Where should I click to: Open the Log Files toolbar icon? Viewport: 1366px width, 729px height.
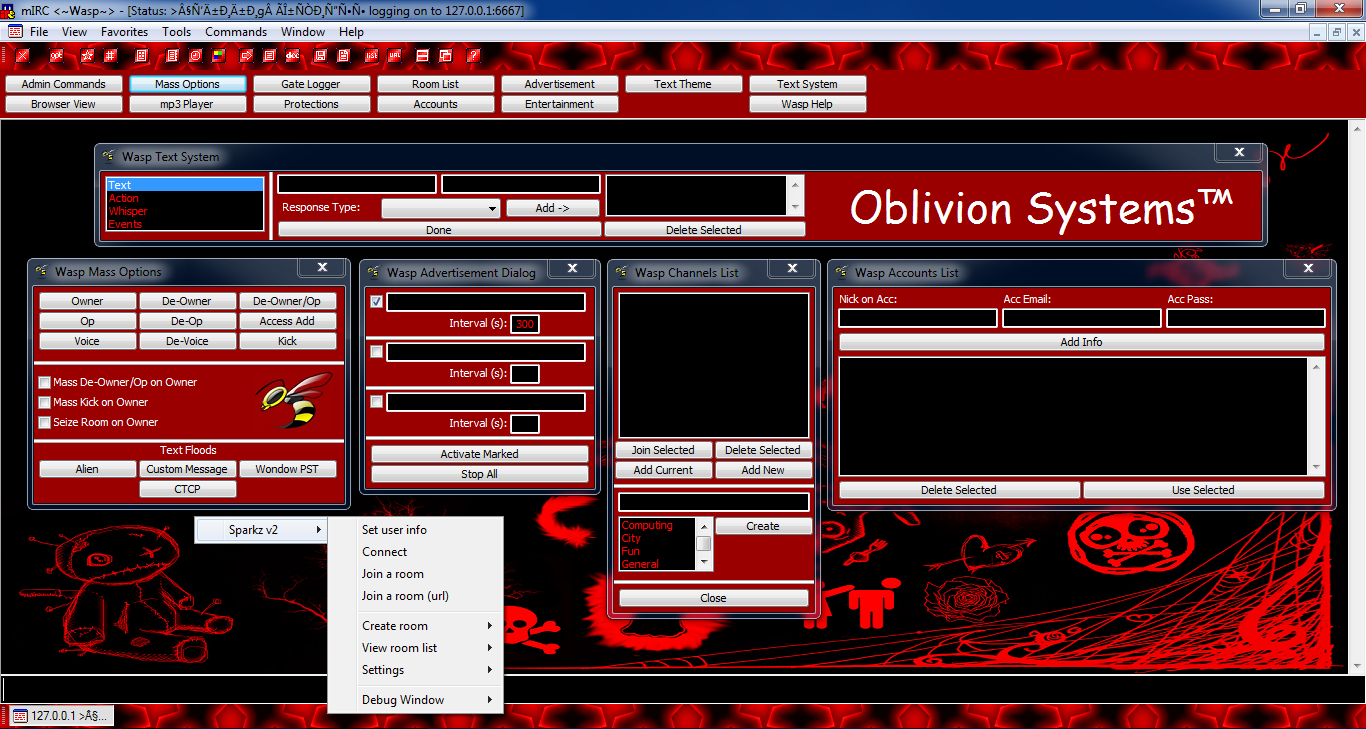click(344, 56)
